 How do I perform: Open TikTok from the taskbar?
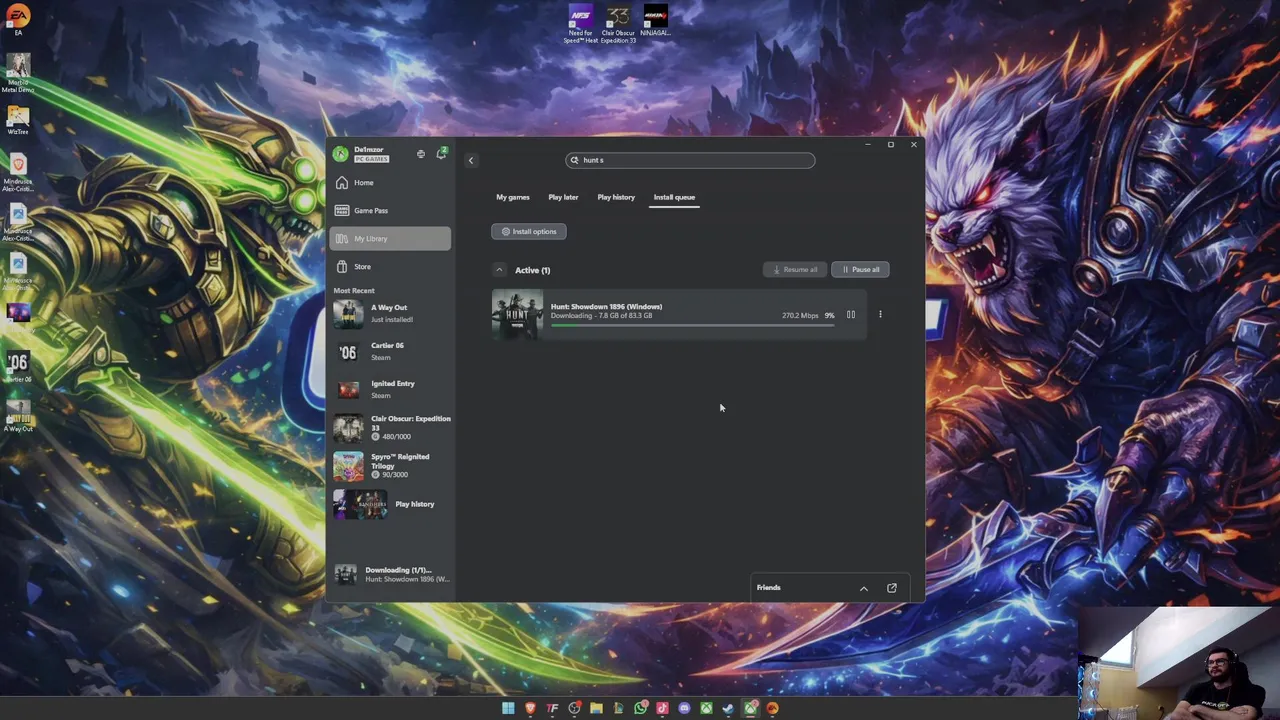point(662,708)
